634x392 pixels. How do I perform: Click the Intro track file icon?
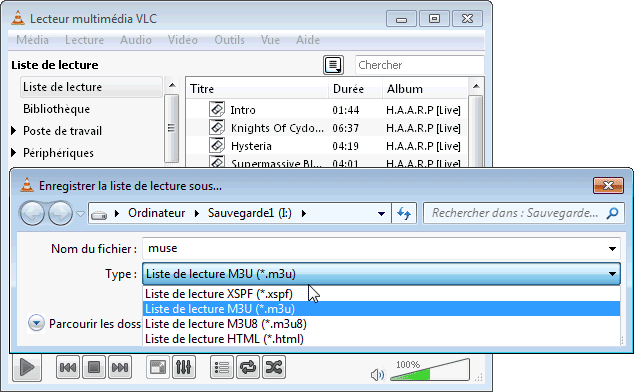pos(217,109)
